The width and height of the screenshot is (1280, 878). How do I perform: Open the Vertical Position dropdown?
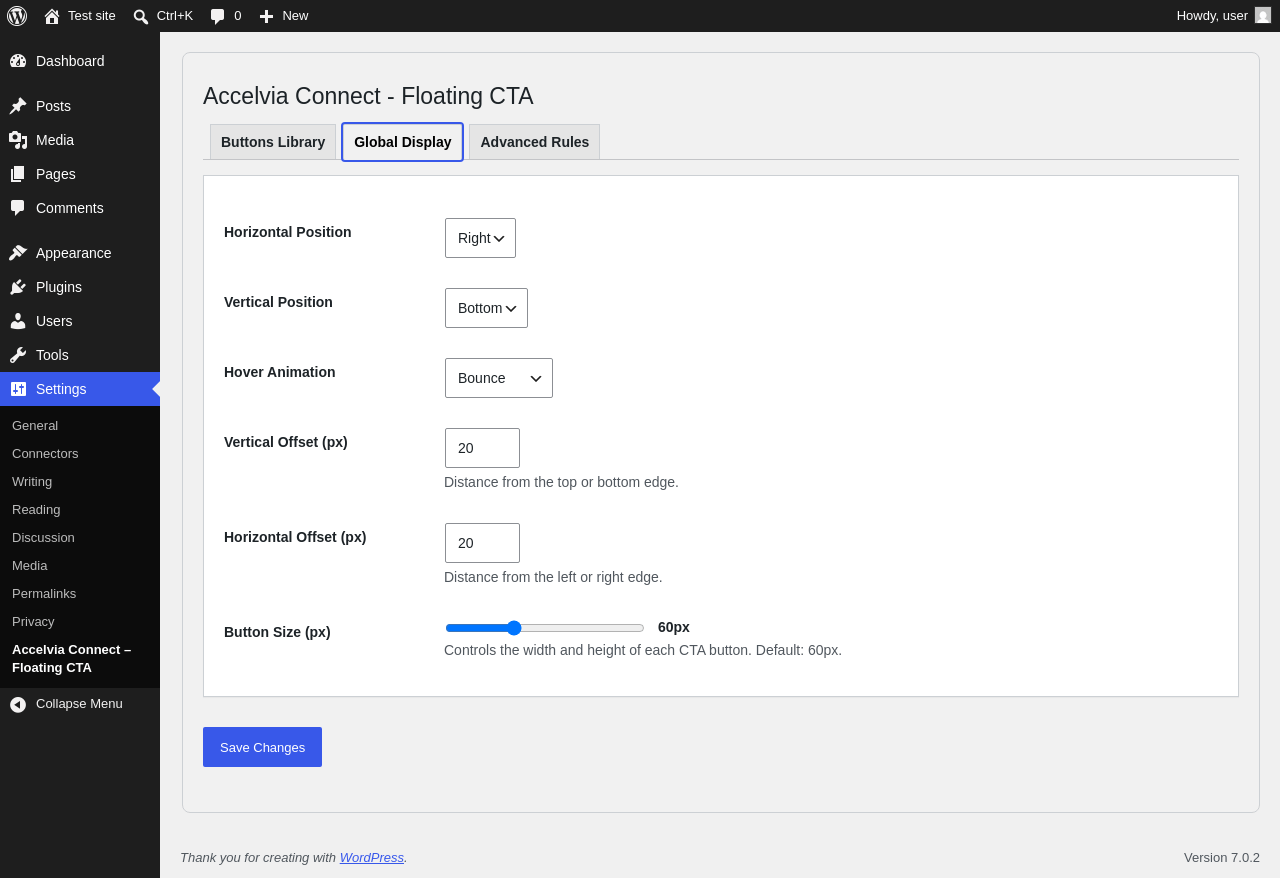click(486, 308)
